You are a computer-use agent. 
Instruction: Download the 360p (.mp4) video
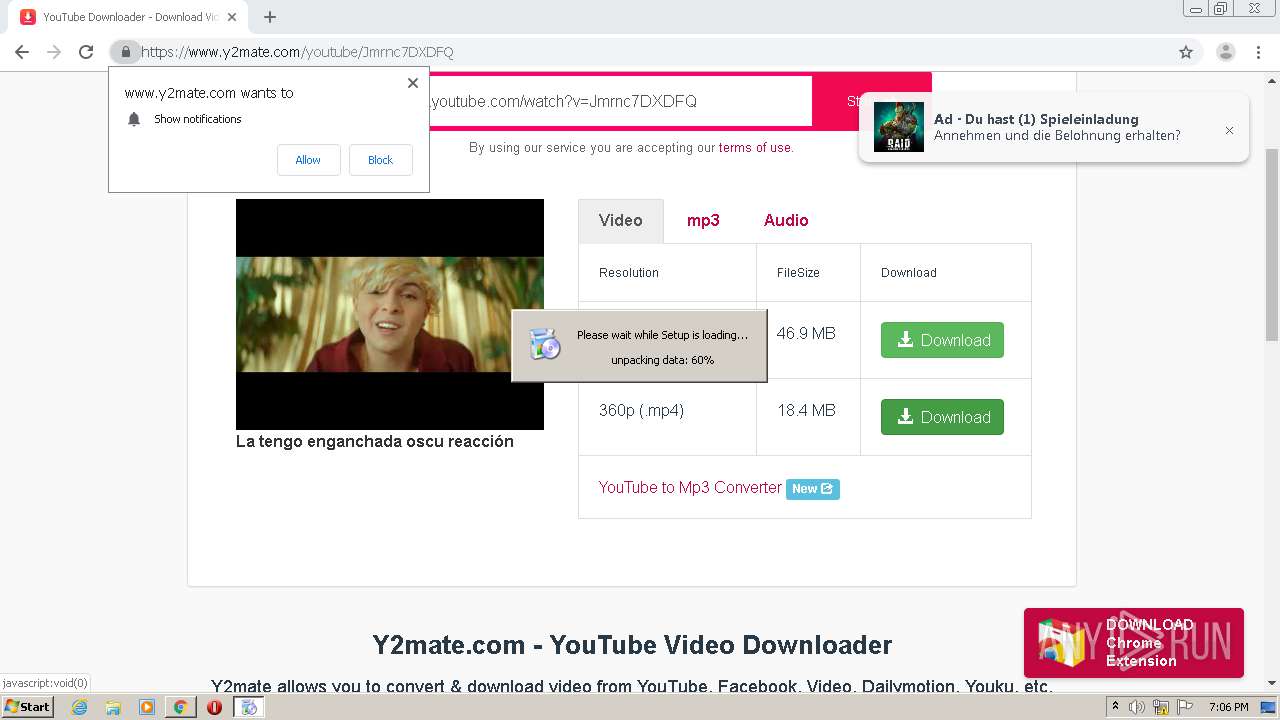pyautogui.click(x=942, y=417)
